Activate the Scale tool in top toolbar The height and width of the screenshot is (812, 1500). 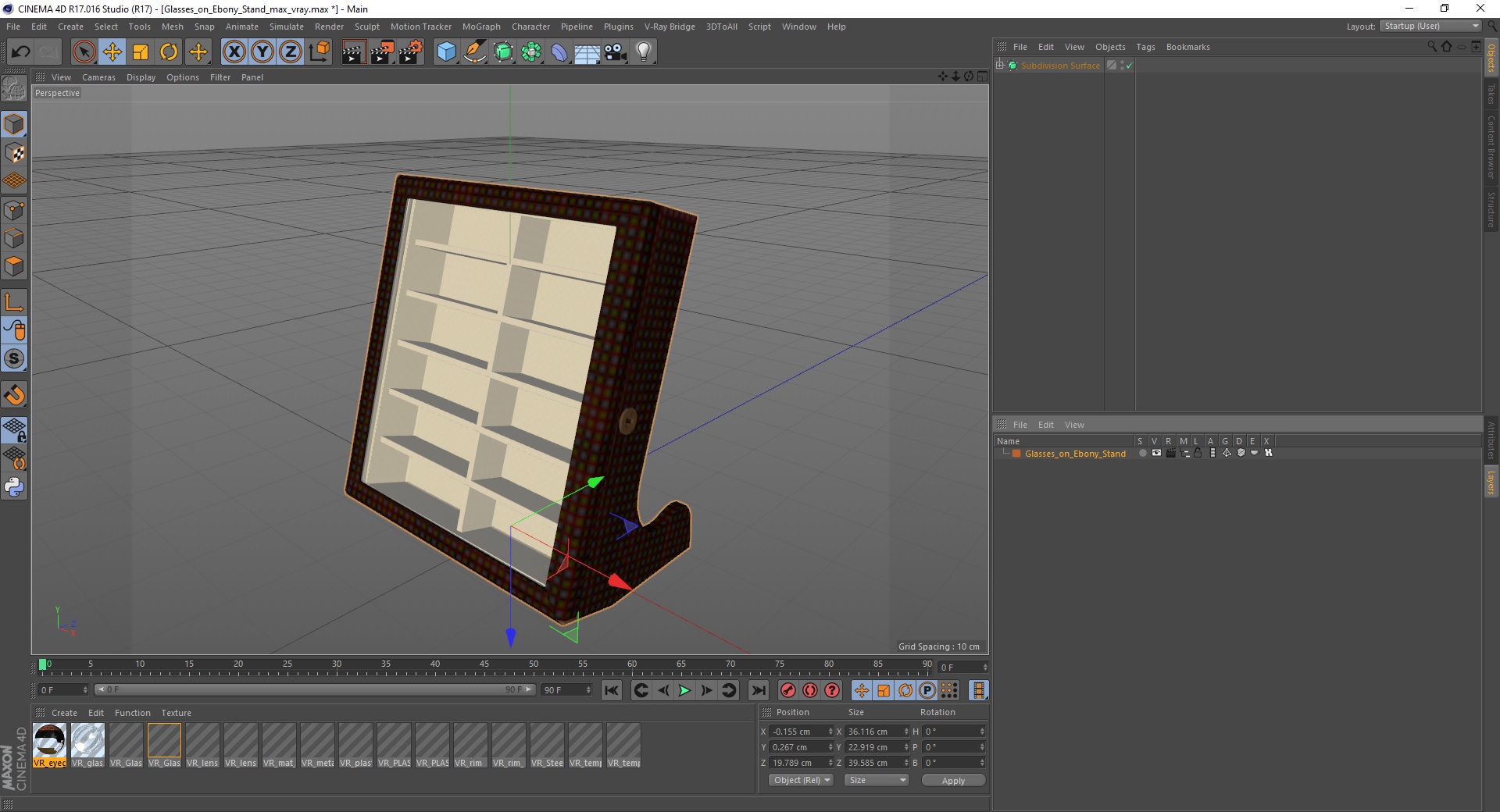coord(141,52)
